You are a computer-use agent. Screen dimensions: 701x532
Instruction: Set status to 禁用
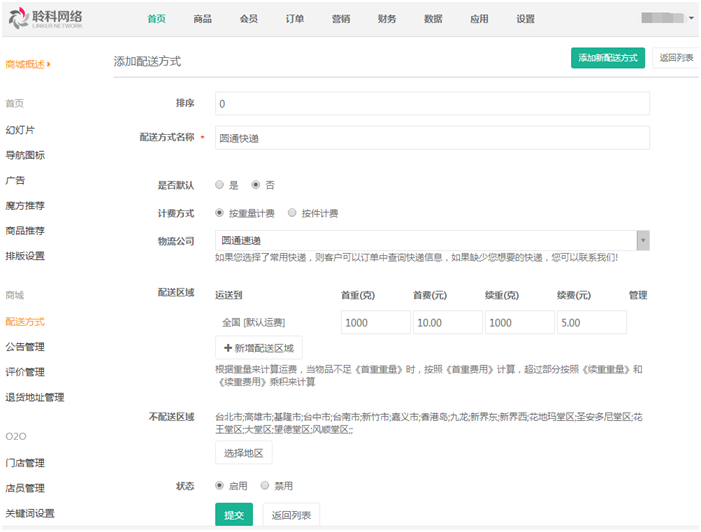[x=265, y=486]
